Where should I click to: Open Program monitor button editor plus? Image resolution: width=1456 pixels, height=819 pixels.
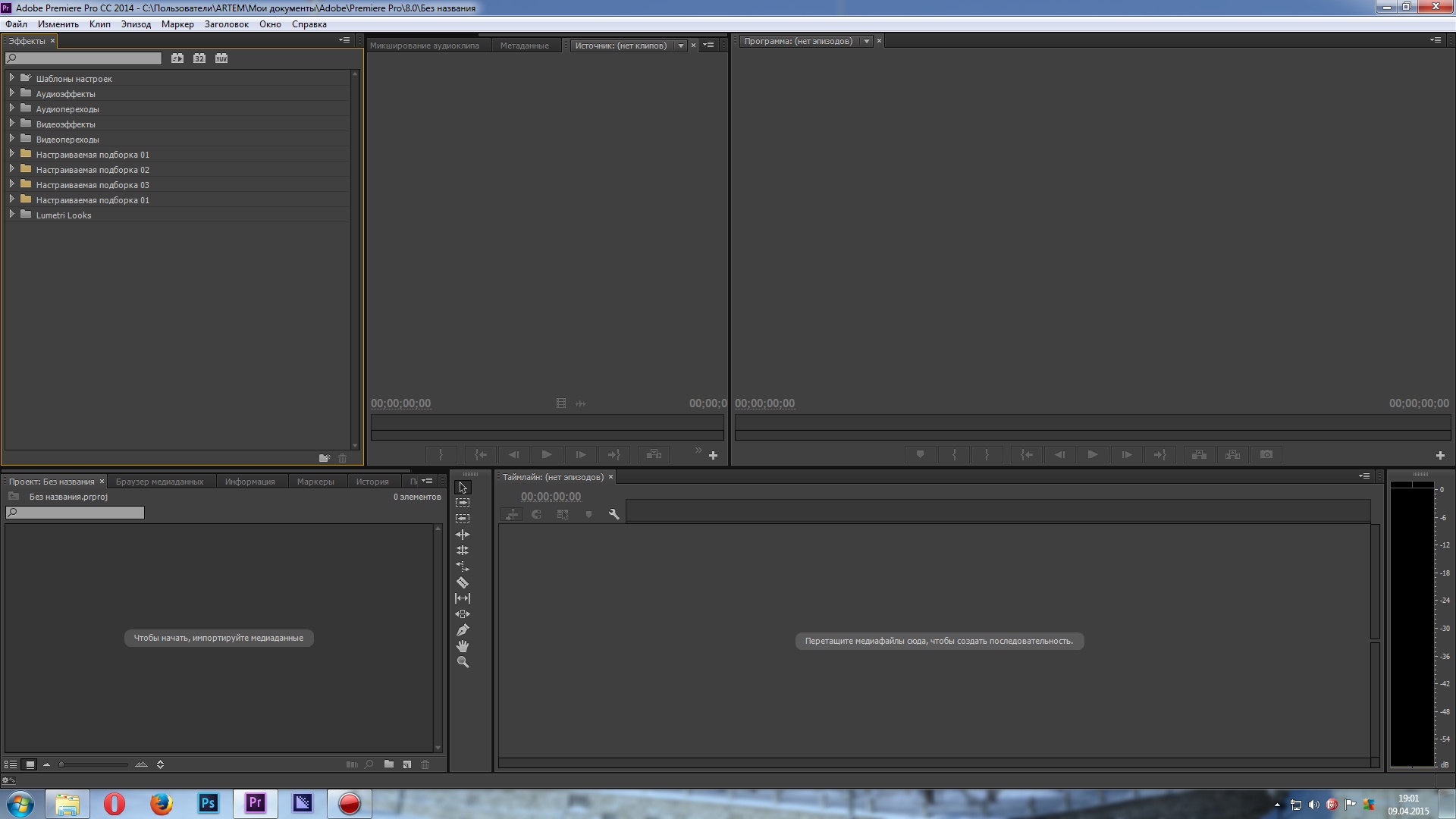[1440, 455]
